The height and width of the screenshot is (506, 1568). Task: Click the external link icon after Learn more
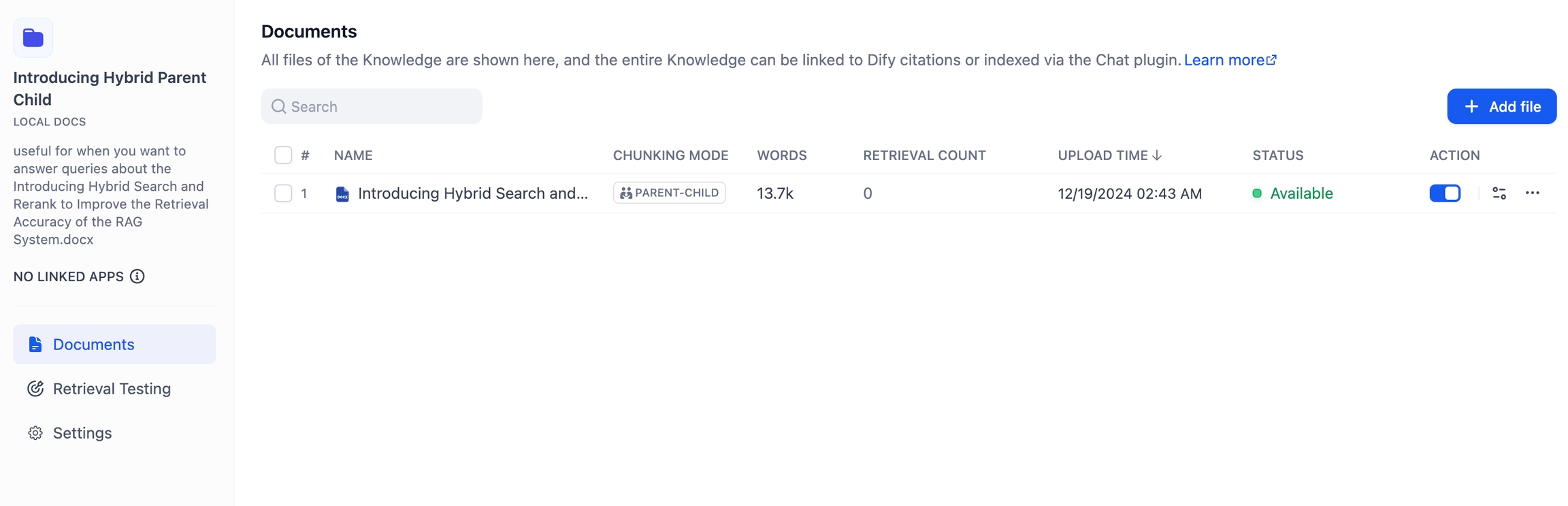1271,60
